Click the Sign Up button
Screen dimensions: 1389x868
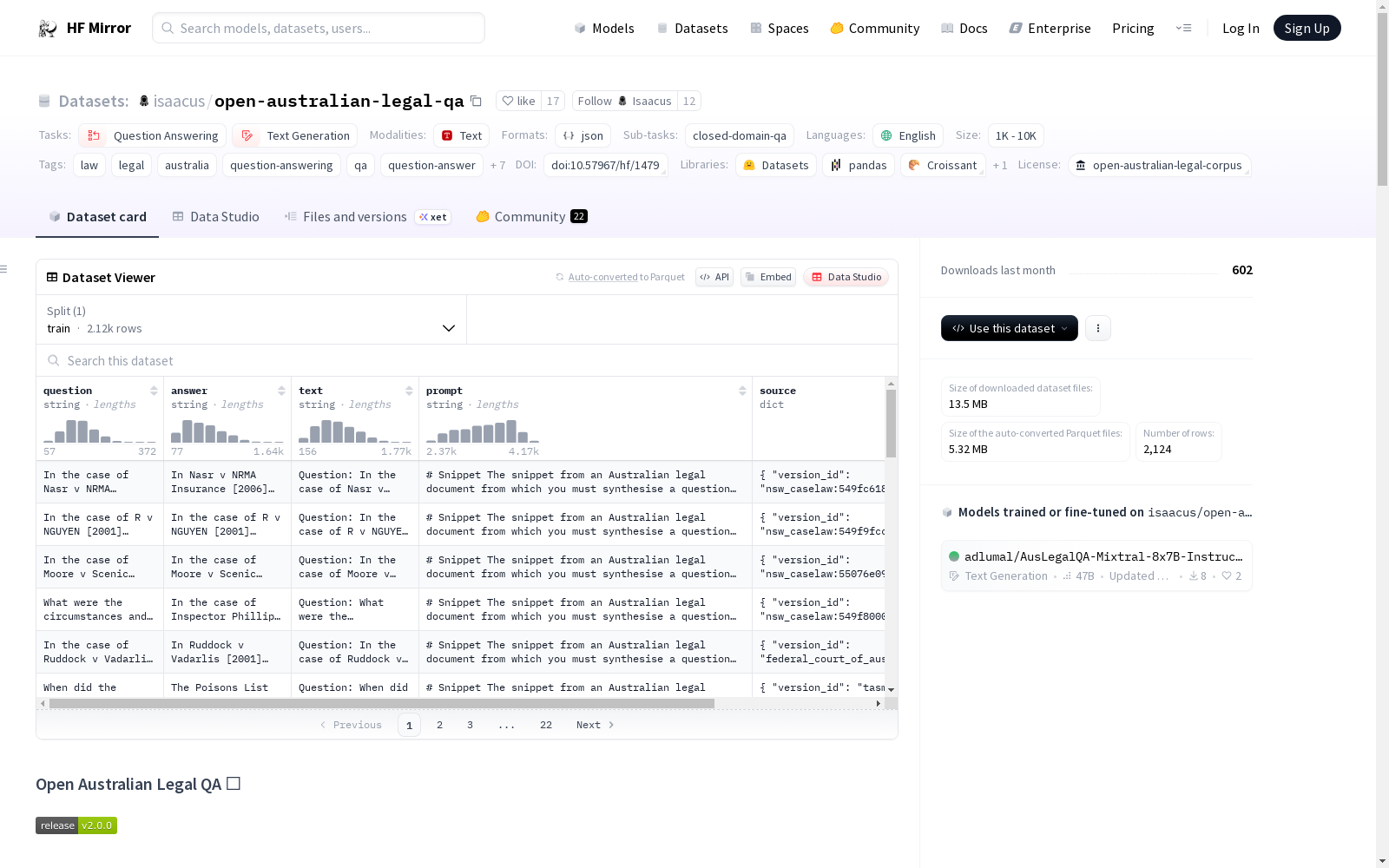click(x=1307, y=28)
